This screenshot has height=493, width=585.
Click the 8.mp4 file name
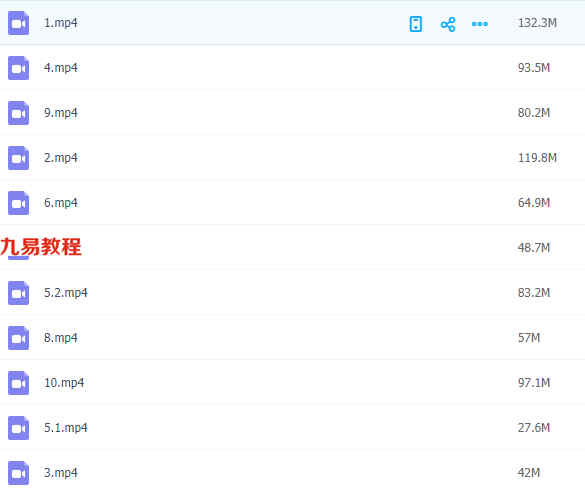pos(61,338)
